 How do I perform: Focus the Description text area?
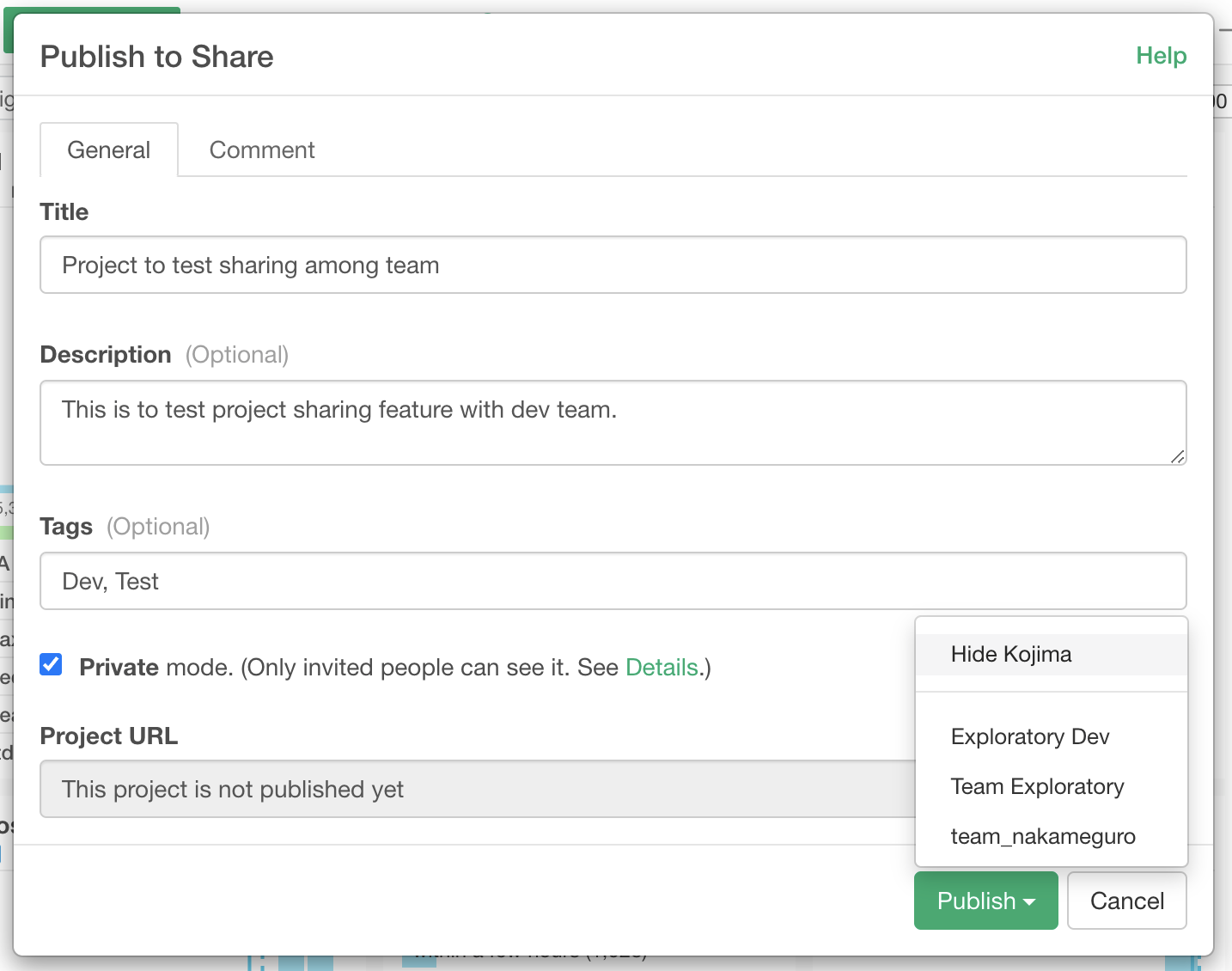click(613, 423)
